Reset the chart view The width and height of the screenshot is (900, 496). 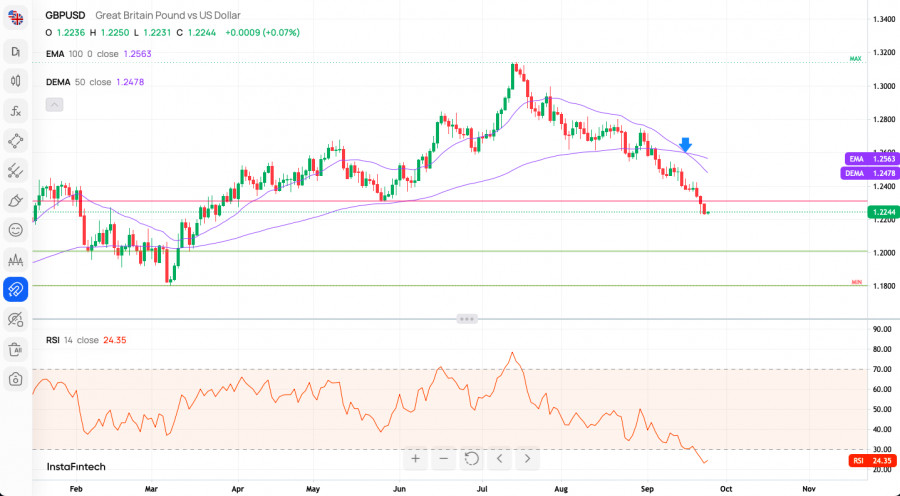click(x=472, y=459)
